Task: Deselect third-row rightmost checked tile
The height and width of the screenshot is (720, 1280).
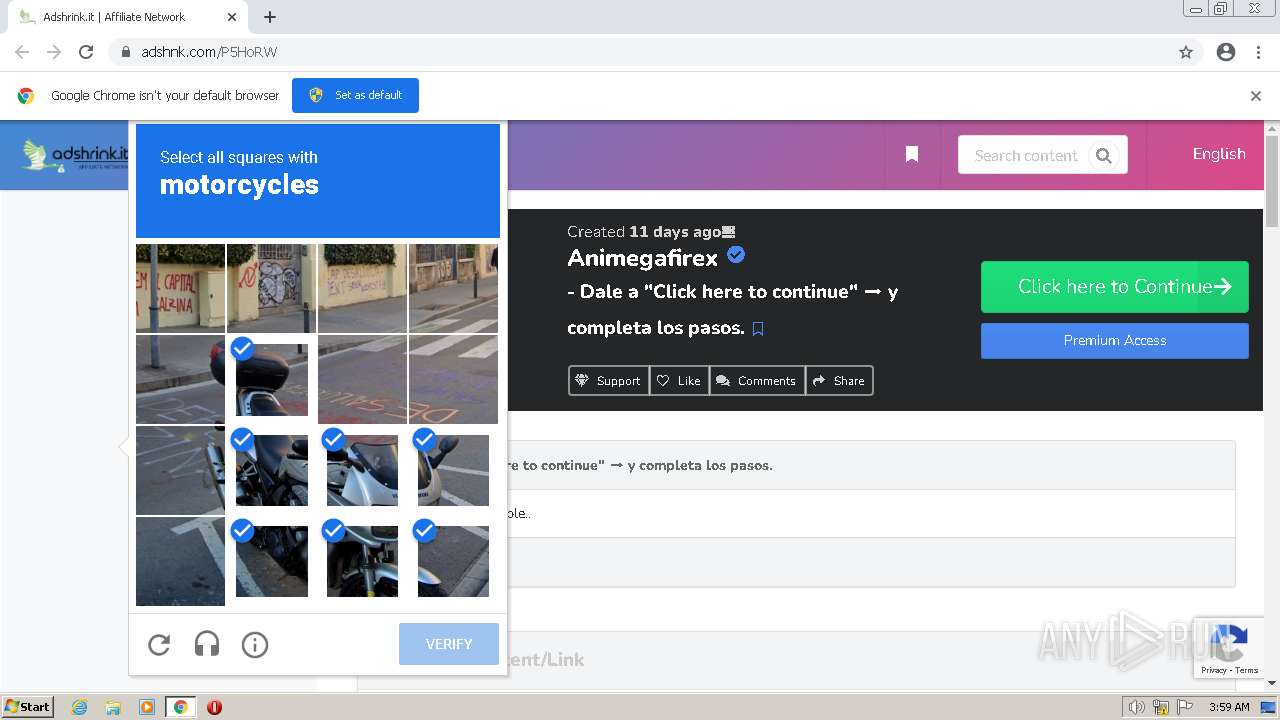Action: pos(453,470)
